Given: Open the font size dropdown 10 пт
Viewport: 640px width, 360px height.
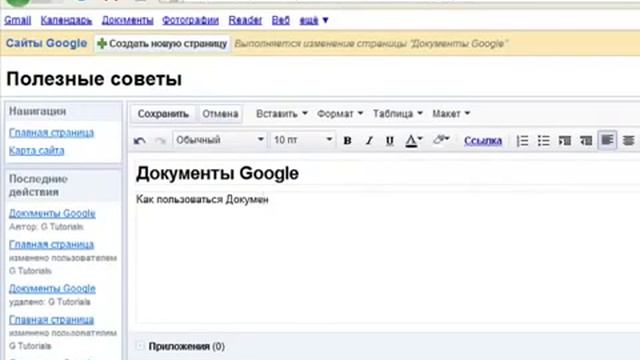Looking at the screenshot, I should tap(303, 140).
